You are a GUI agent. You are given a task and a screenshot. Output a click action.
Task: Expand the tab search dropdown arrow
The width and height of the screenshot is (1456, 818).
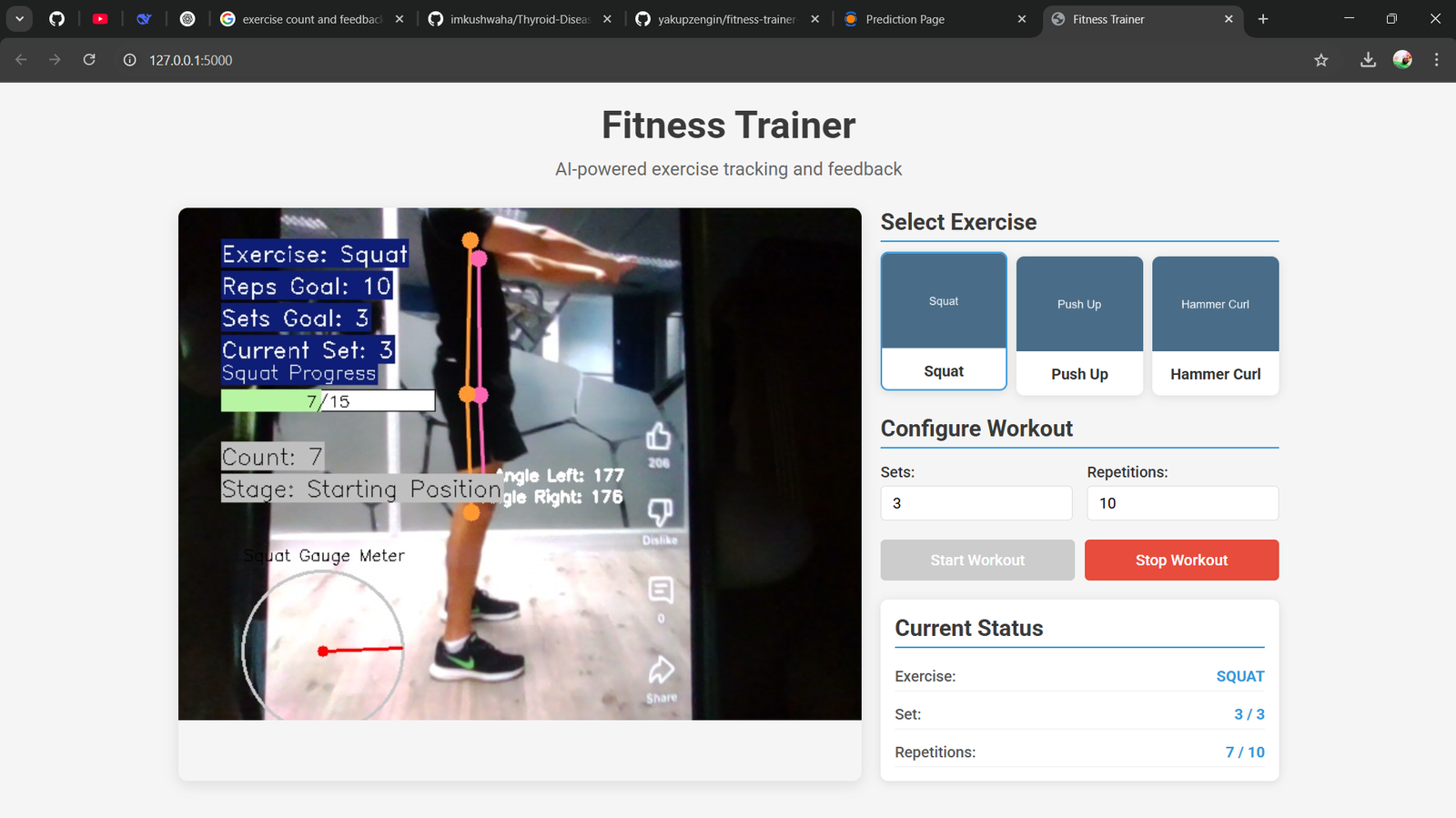(x=19, y=19)
